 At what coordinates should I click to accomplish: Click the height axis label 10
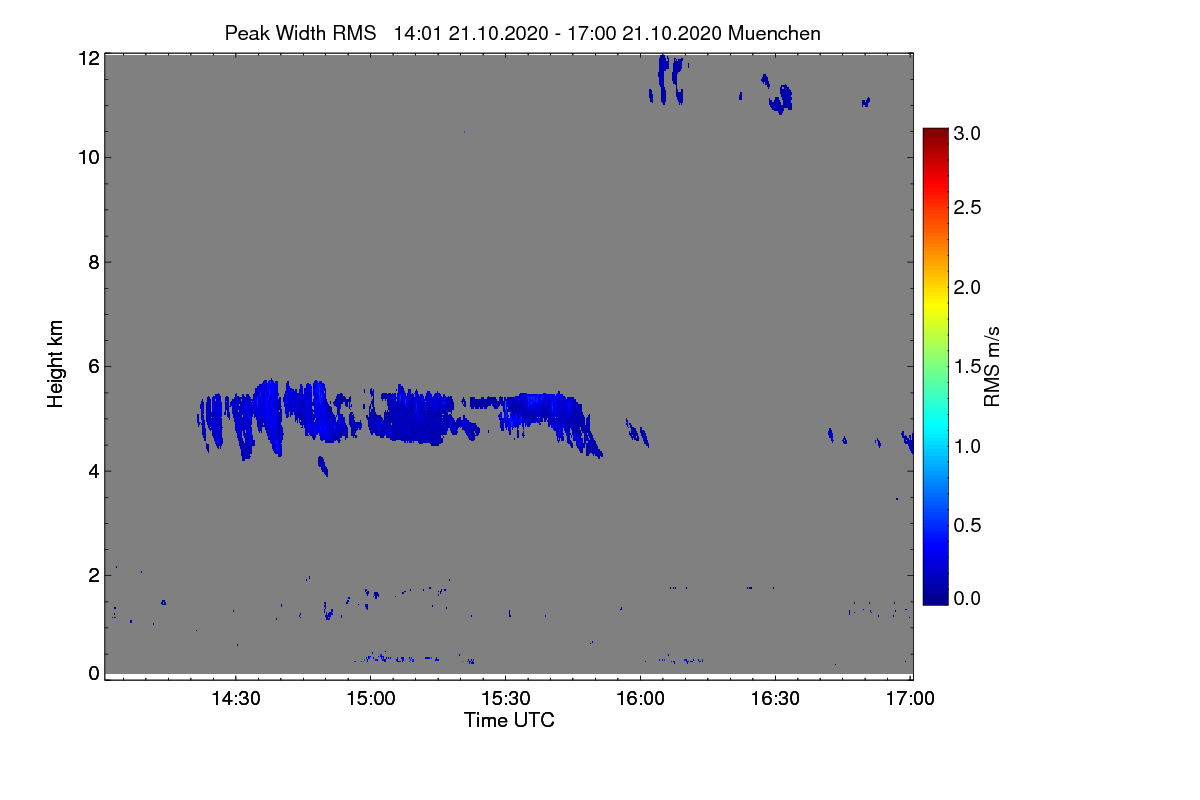pos(88,157)
